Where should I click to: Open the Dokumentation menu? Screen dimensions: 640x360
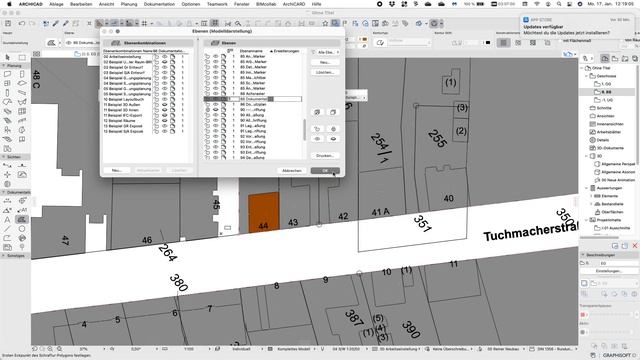point(159,4)
